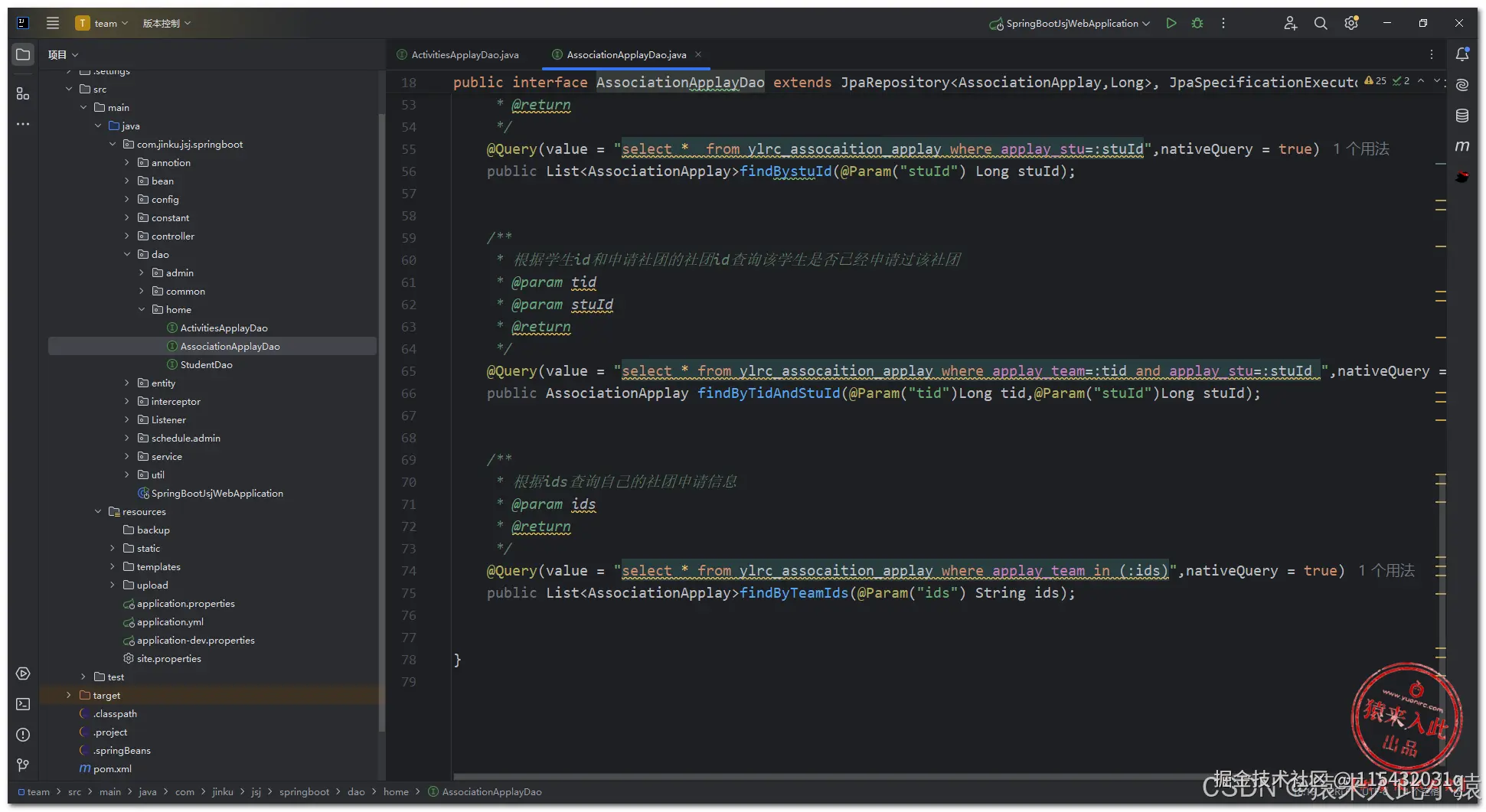Open application.properties file
Viewport: 1486px width, 812px height.
(x=178, y=604)
